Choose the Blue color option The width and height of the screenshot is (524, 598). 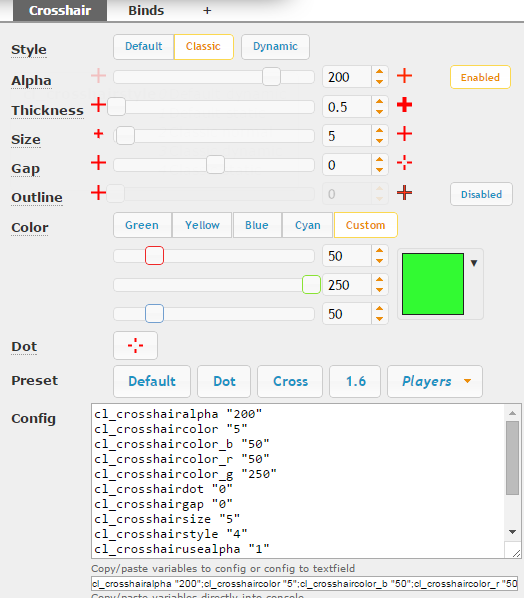point(257,225)
